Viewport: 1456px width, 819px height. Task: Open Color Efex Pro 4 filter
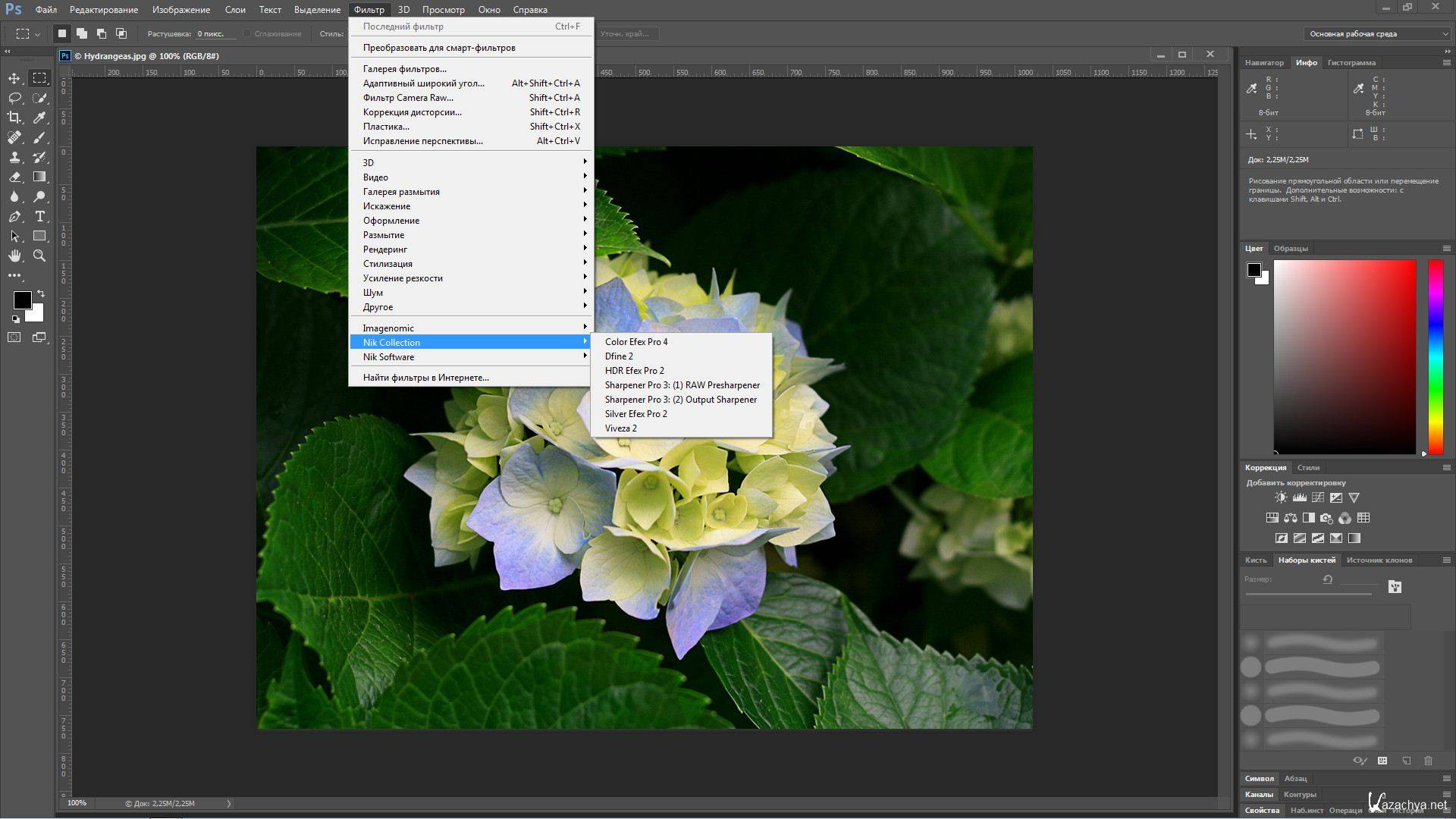coord(636,342)
